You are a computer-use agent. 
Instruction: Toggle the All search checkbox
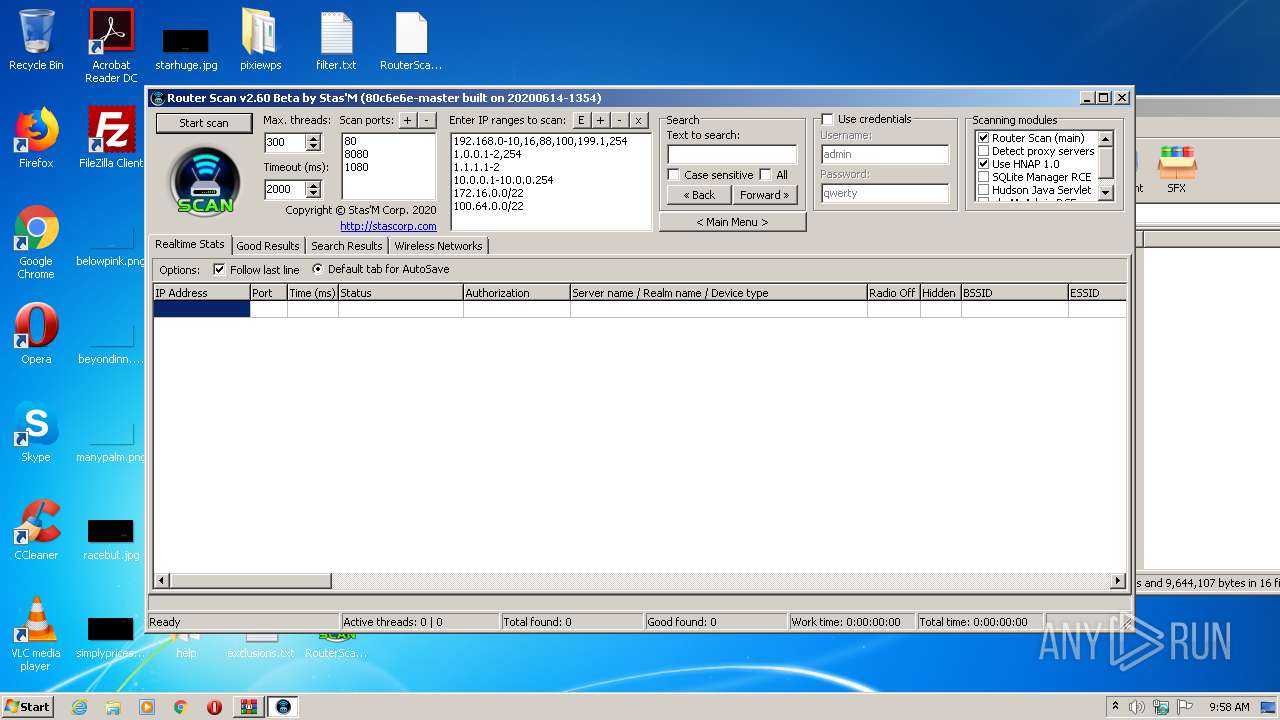[x=766, y=175]
